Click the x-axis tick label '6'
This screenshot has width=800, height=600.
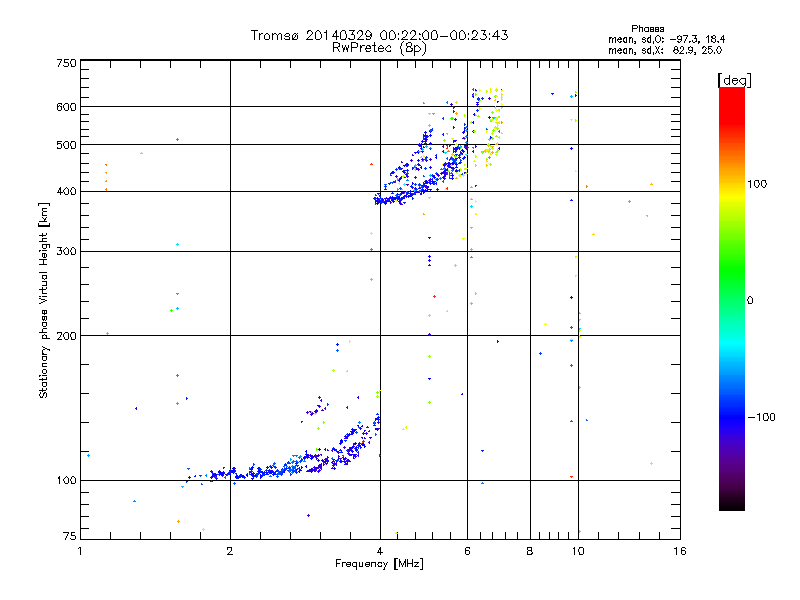[467, 551]
